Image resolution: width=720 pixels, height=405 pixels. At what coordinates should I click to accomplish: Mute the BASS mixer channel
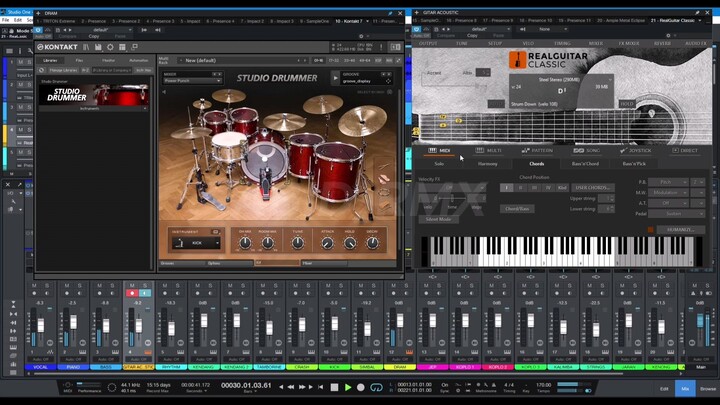pos(99,286)
